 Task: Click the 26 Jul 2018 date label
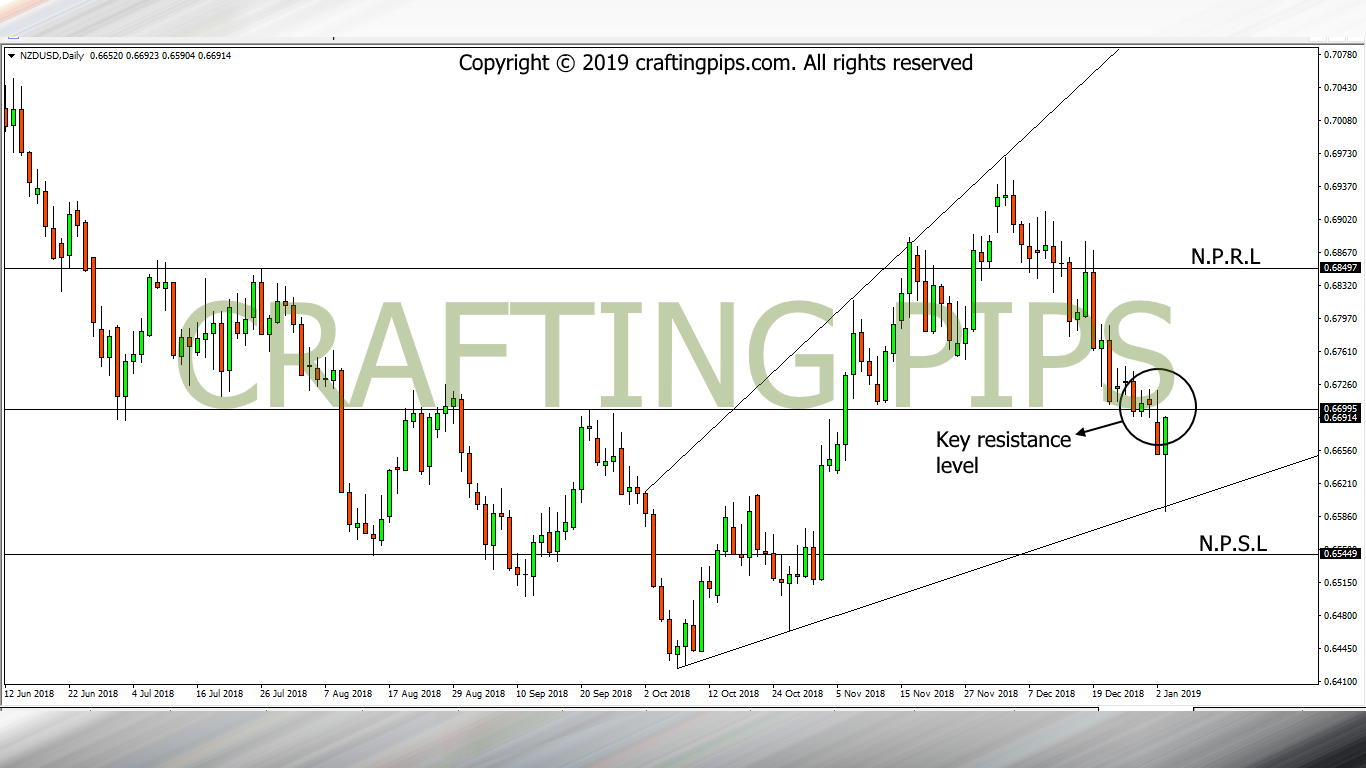click(285, 692)
